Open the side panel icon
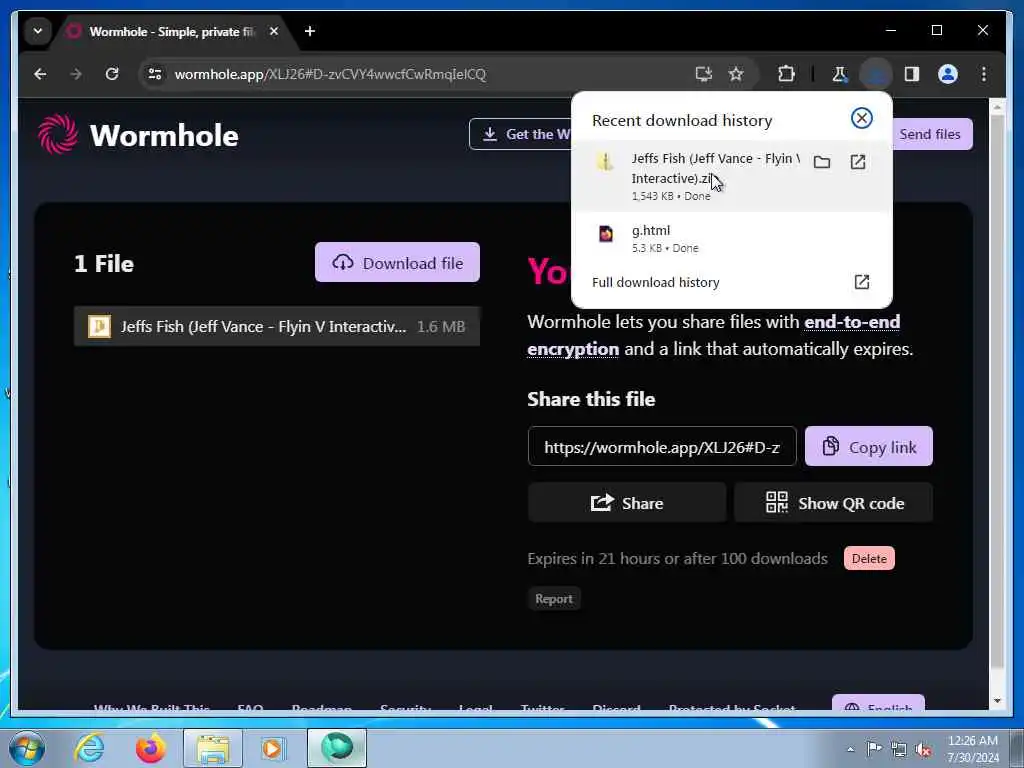Screen dimensions: 1024x768 pos(912,74)
